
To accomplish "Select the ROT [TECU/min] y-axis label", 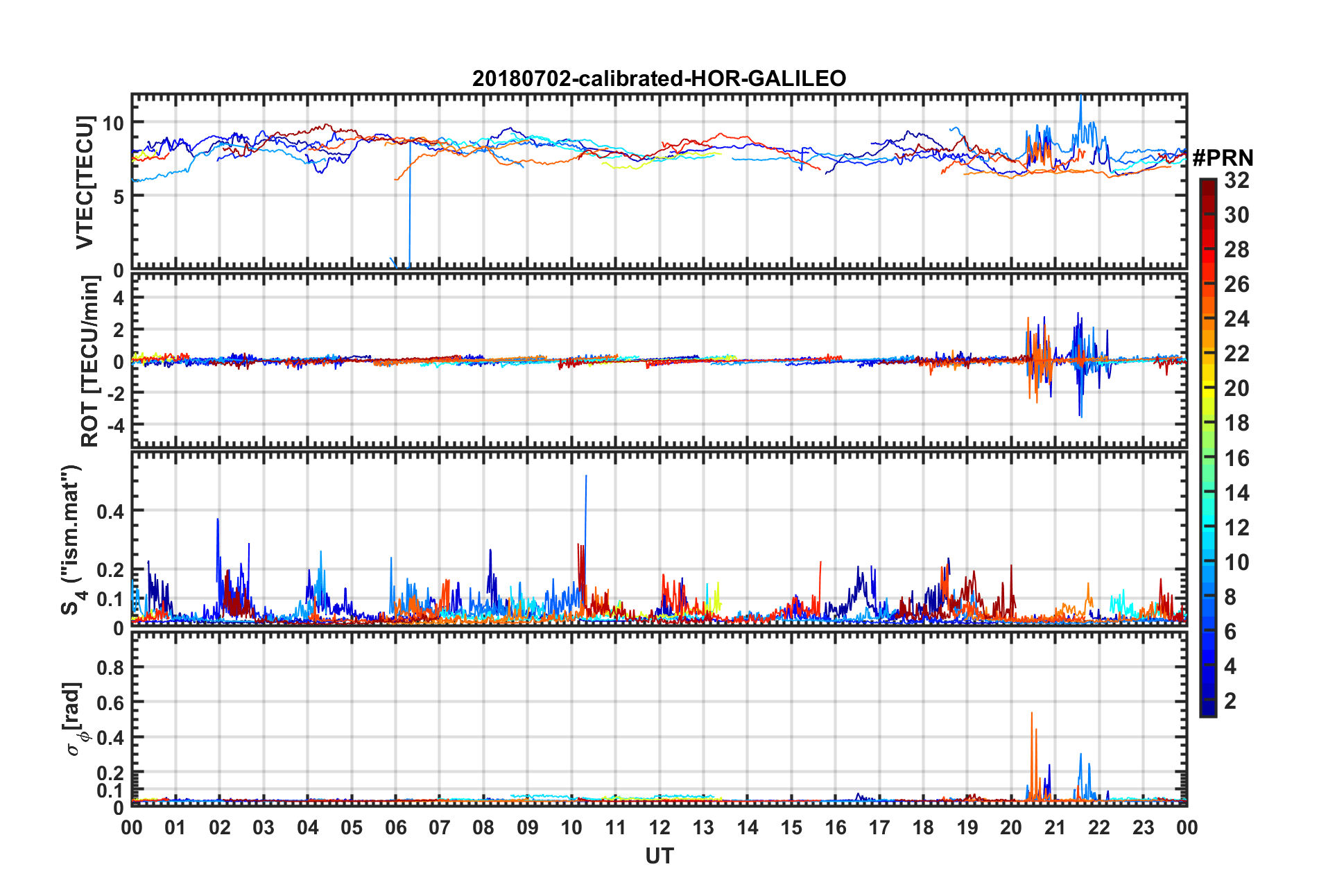I will [90, 361].
